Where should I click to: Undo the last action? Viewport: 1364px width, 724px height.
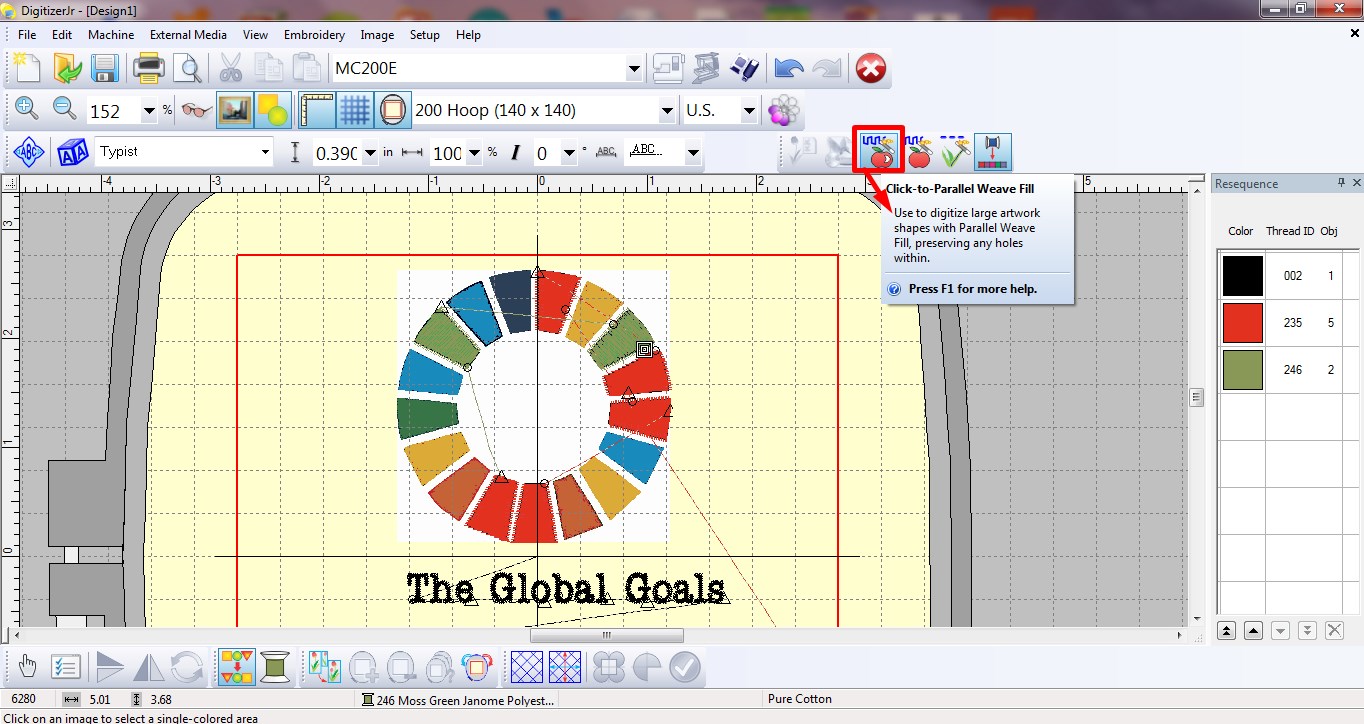[789, 68]
